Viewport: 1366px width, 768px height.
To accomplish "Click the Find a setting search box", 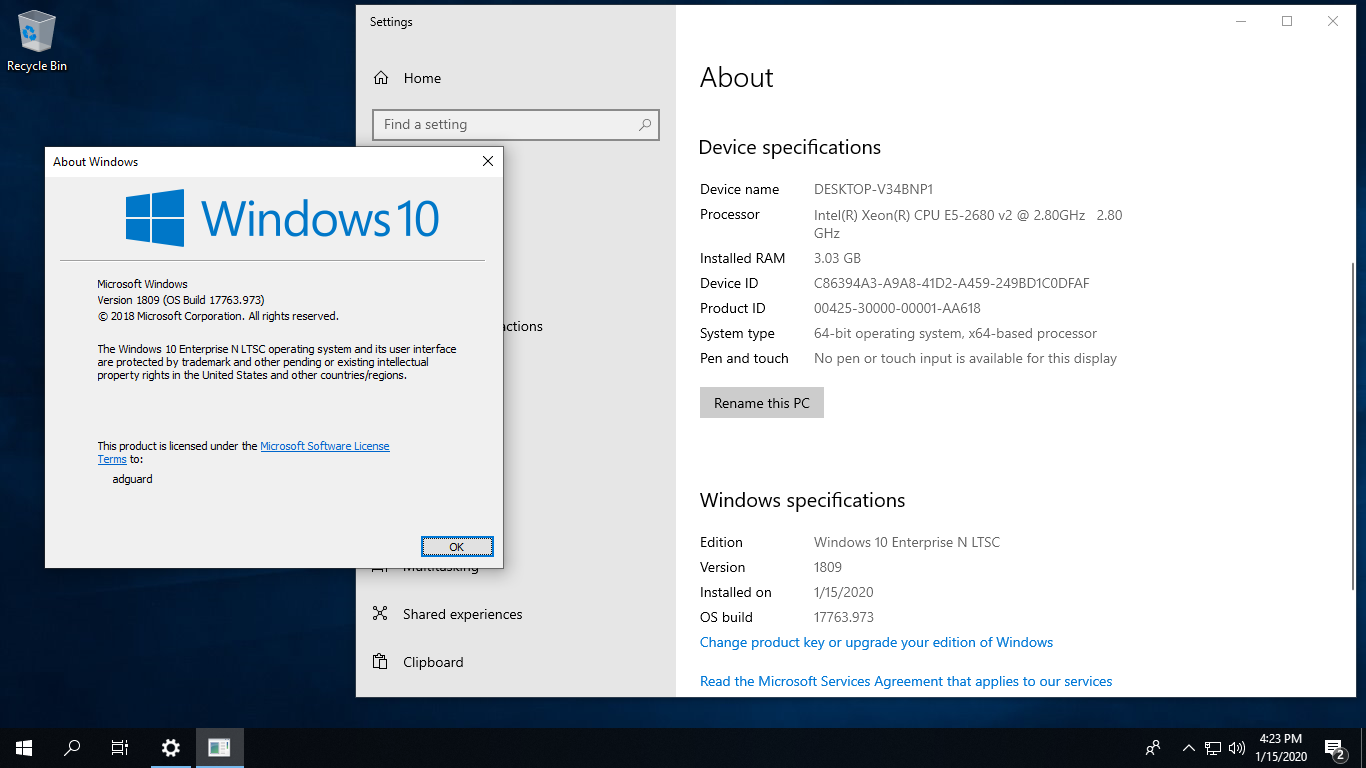I will pos(516,125).
